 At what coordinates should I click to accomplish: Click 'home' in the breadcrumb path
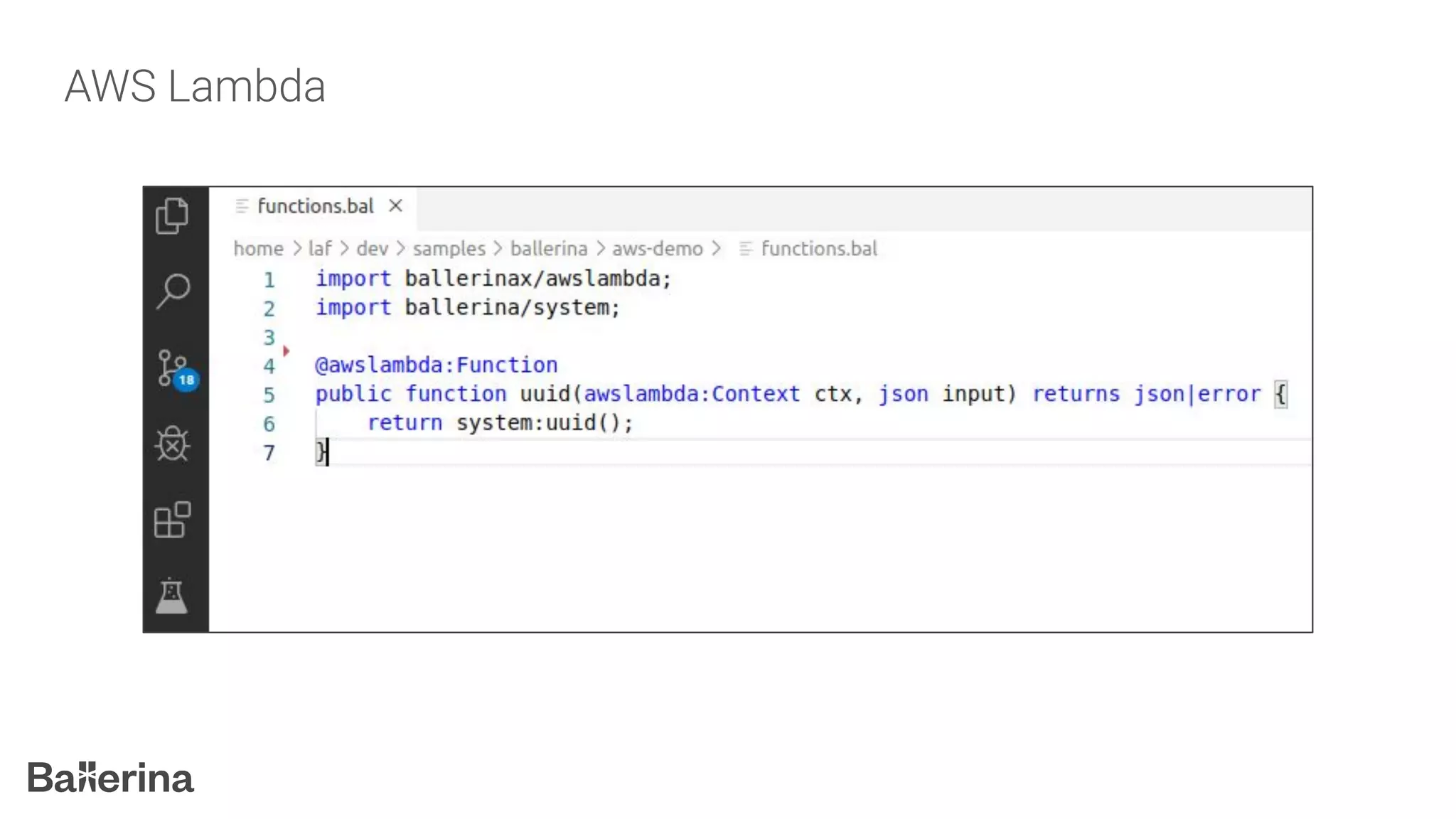tap(258, 249)
